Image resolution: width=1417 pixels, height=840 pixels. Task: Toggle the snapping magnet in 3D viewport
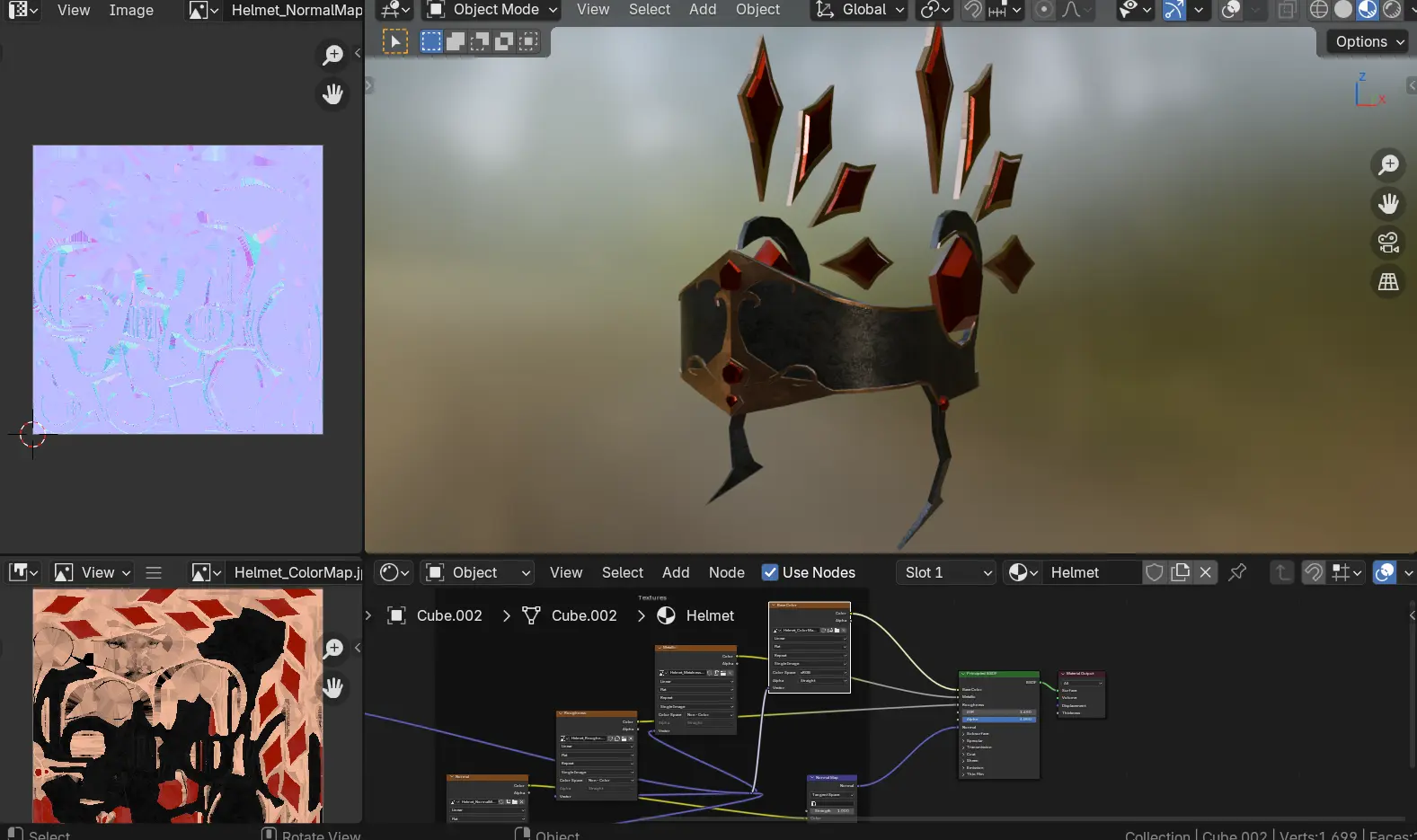click(973, 10)
